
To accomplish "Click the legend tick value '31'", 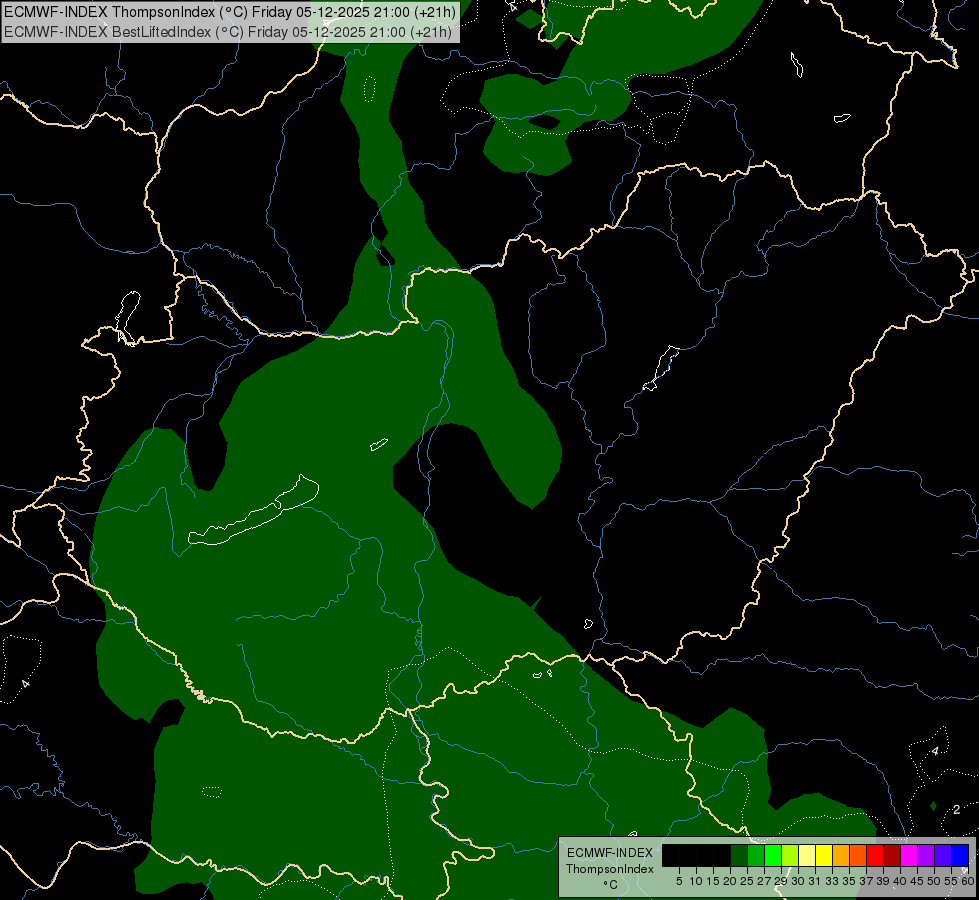I will coord(815,881).
